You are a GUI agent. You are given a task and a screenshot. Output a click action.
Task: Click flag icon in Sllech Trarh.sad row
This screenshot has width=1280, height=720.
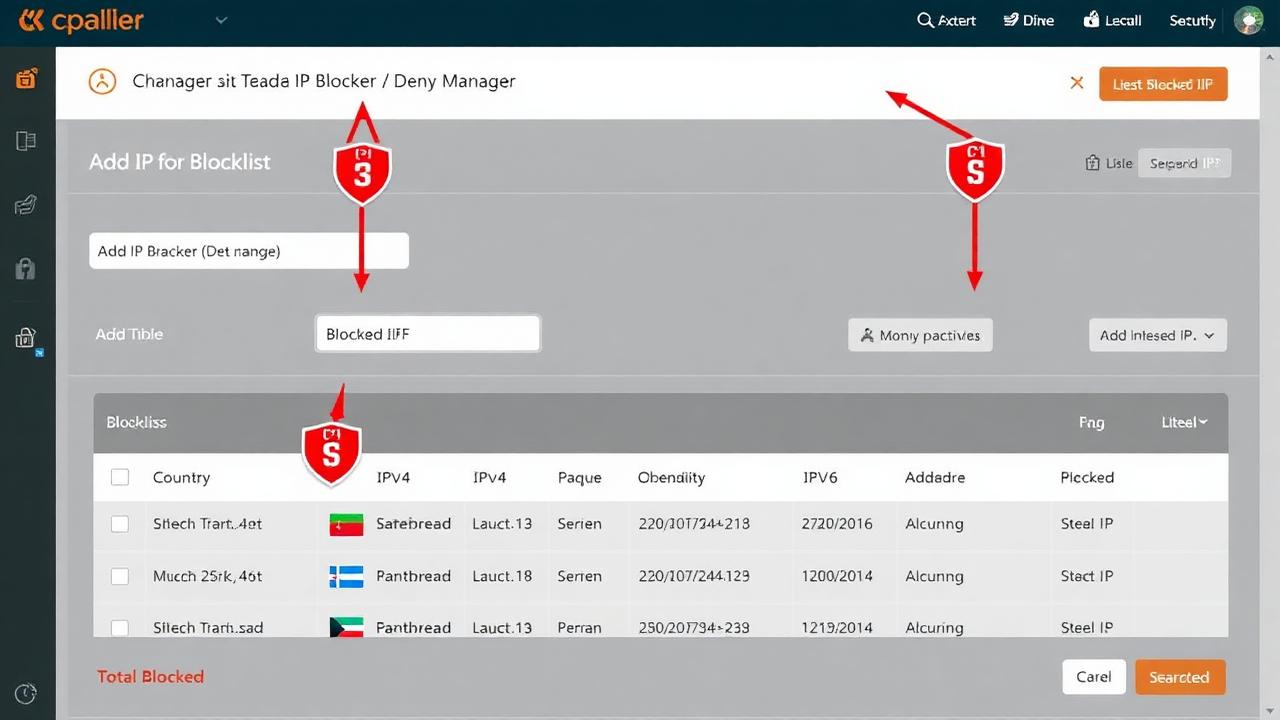[x=346, y=628]
